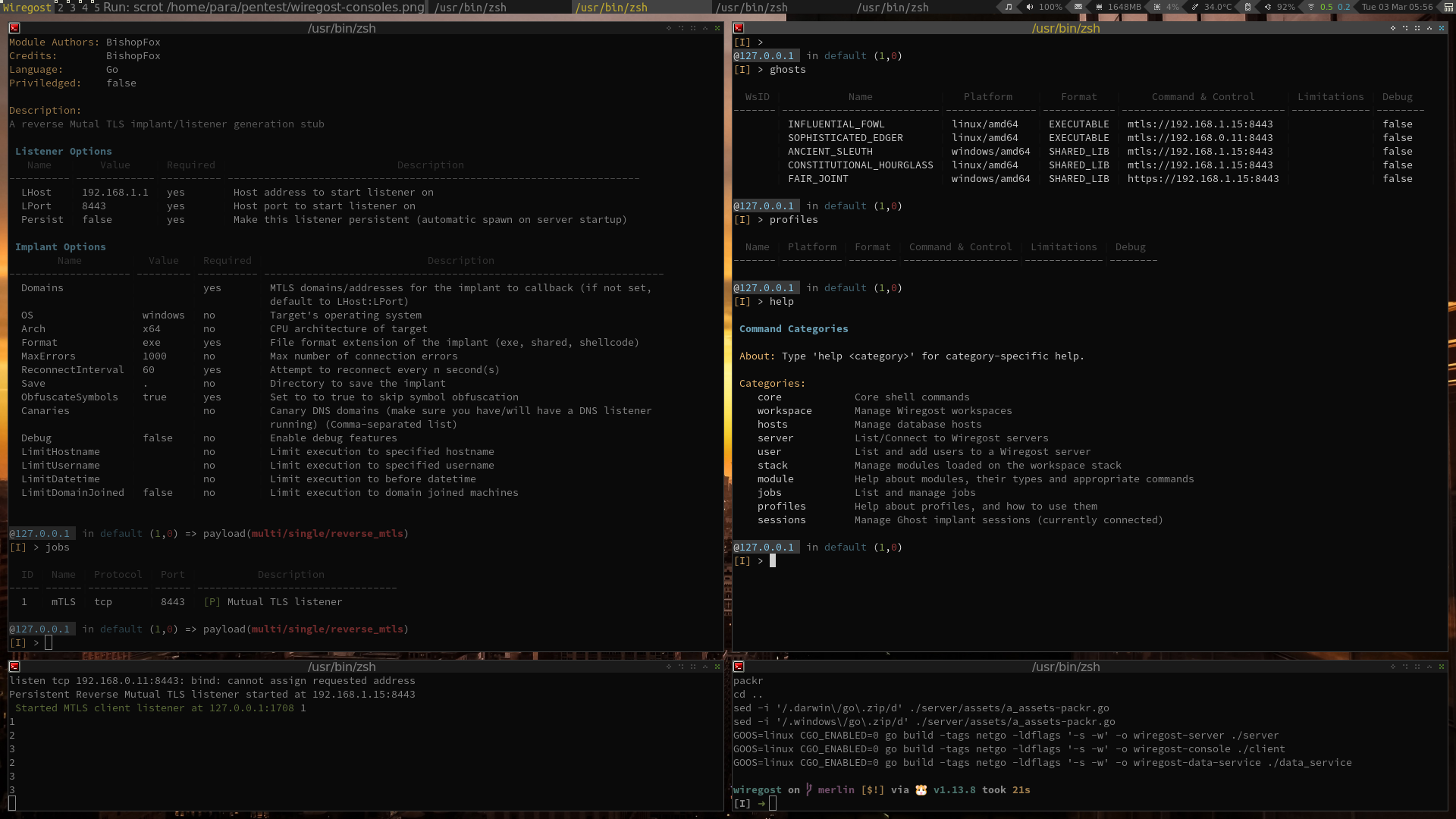Click the server command category icon
This screenshot has height=819, width=1456.
click(774, 438)
